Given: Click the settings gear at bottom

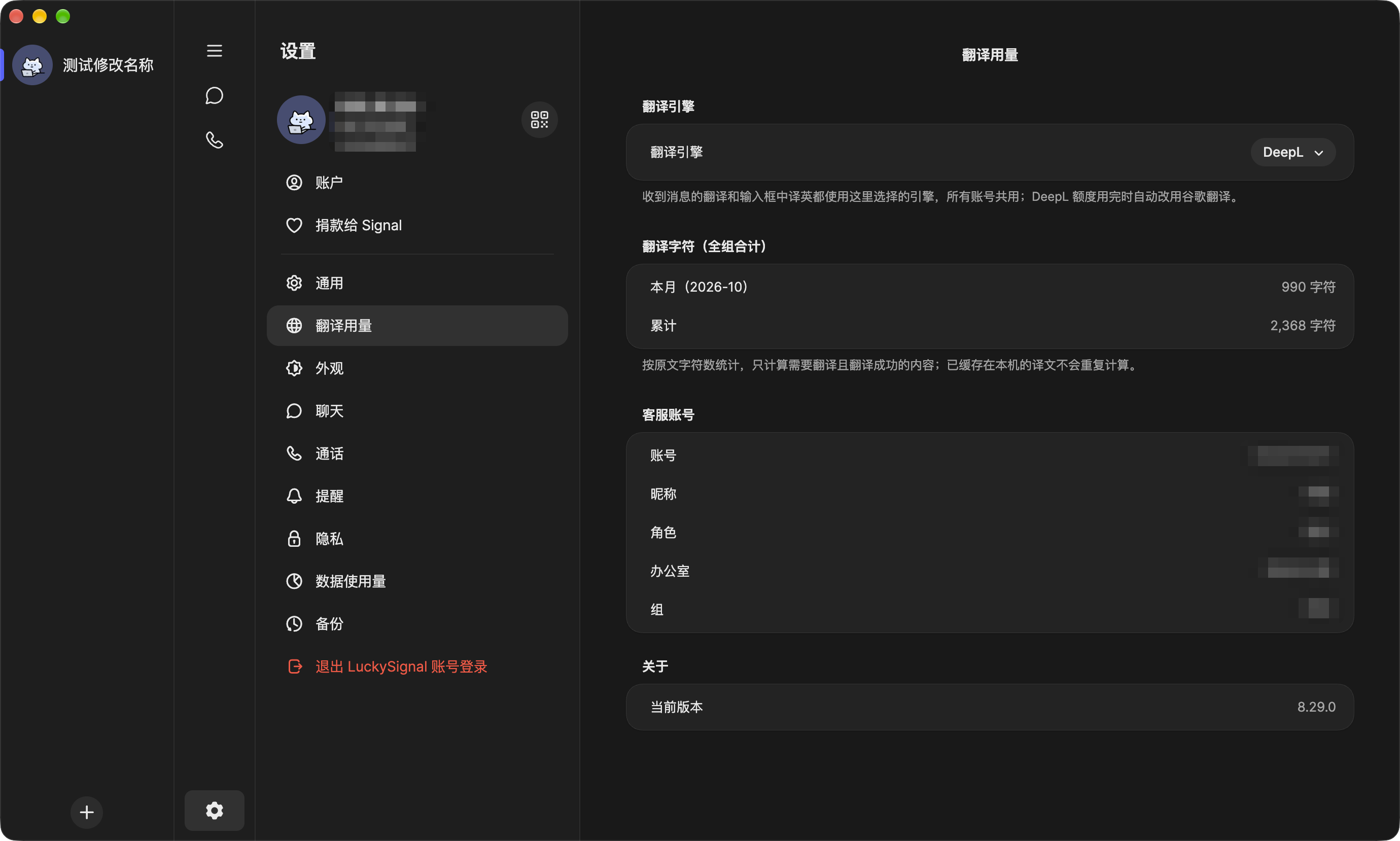Looking at the screenshot, I should [214, 811].
